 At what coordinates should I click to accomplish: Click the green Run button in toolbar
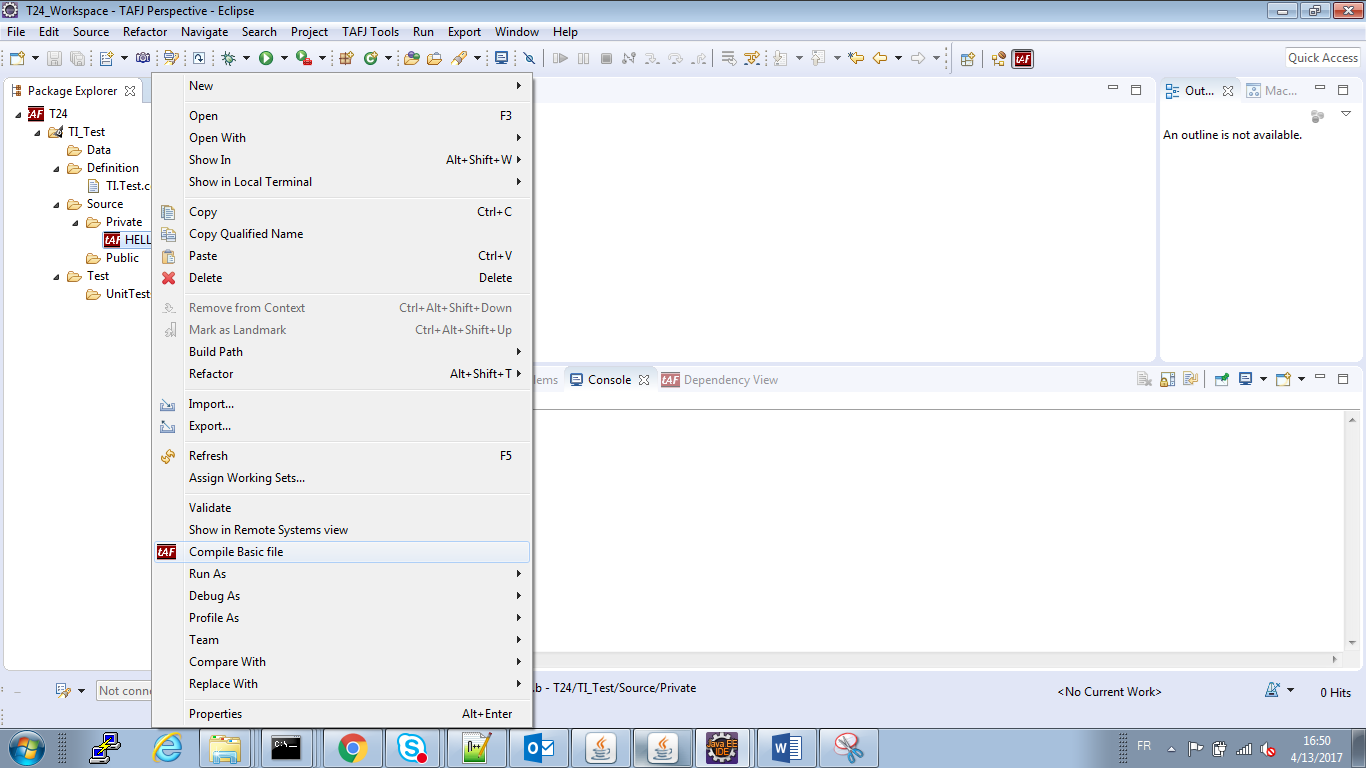266,59
